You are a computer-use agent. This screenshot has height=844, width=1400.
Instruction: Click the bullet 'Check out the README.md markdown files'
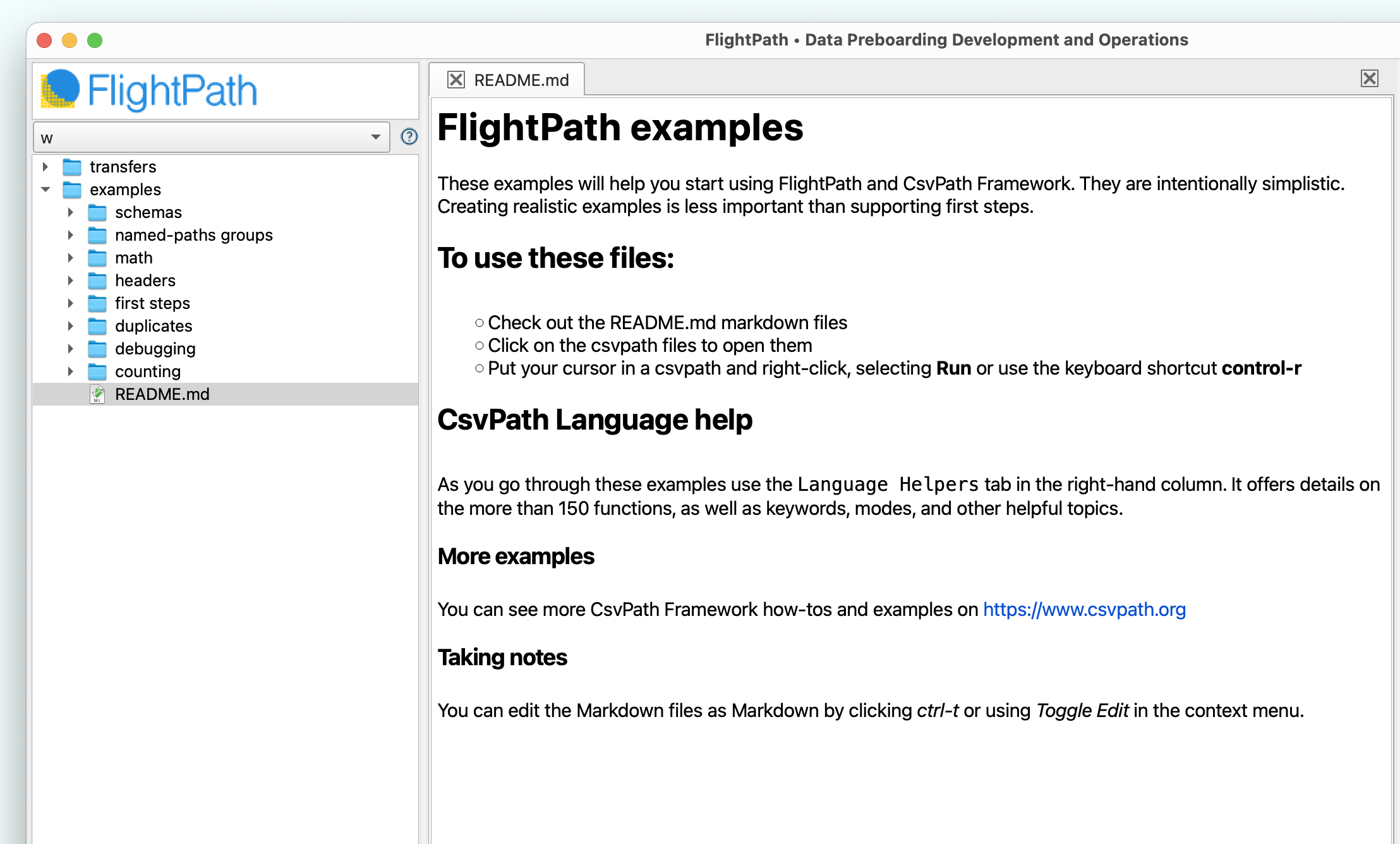(x=667, y=323)
